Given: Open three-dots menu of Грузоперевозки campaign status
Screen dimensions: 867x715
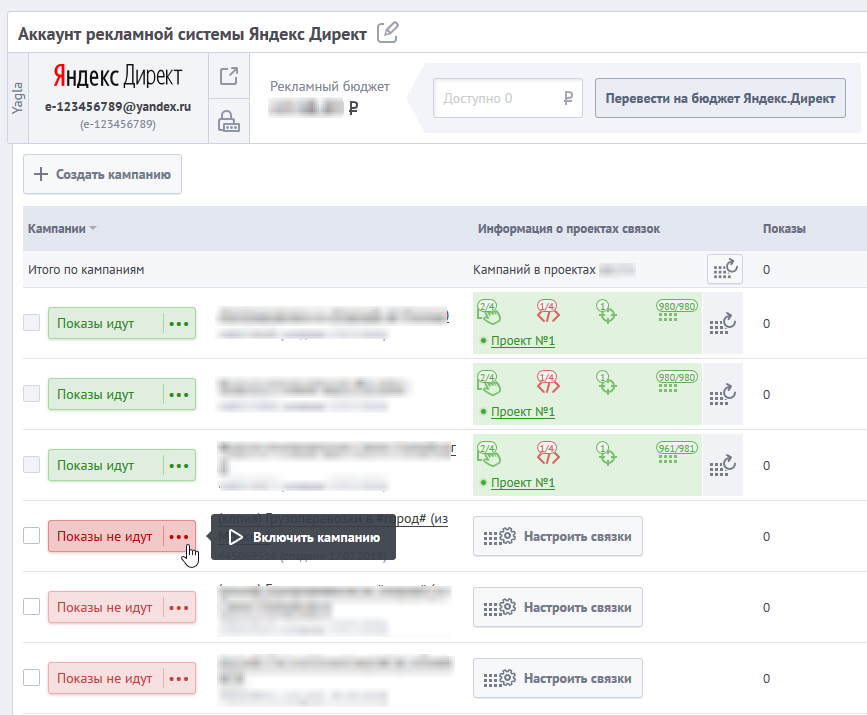Looking at the screenshot, I should click(x=179, y=536).
